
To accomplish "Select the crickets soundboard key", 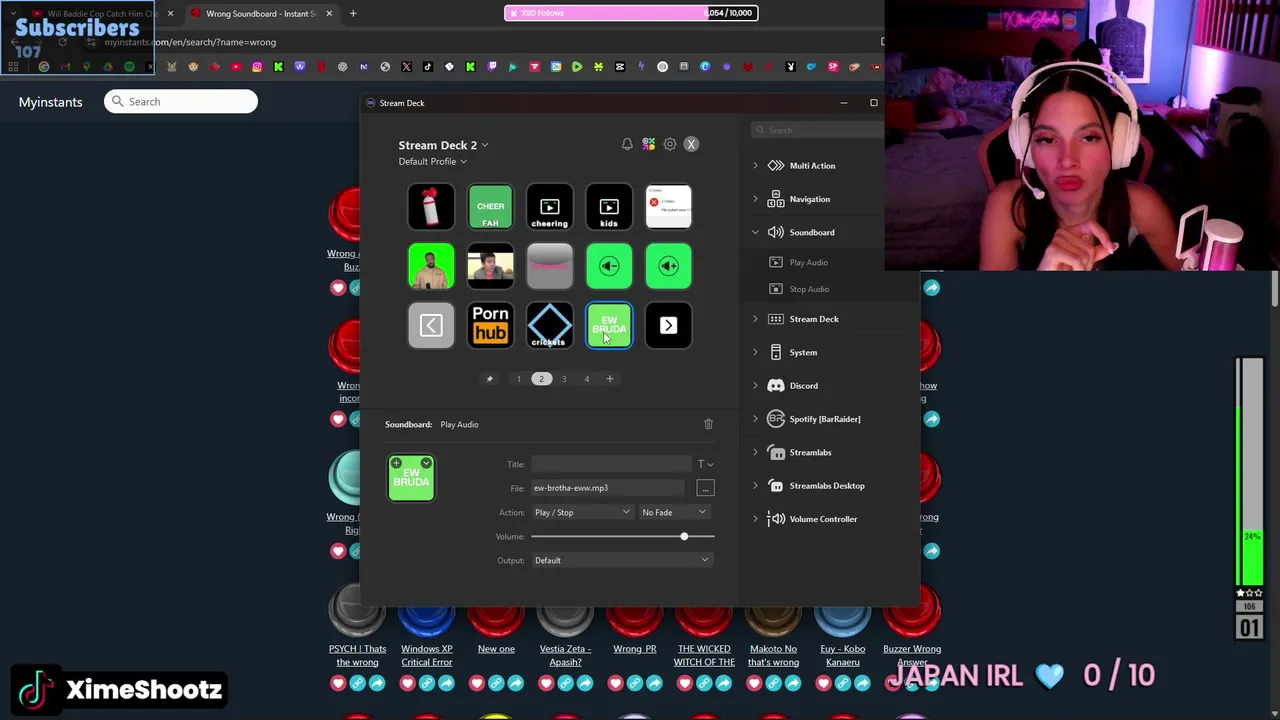I will 550,325.
